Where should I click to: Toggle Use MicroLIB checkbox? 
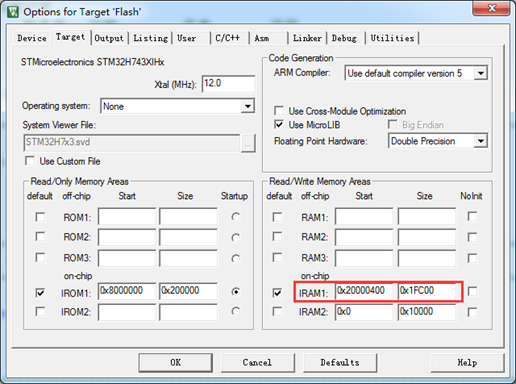pyautogui.click(x=279, y=125)
